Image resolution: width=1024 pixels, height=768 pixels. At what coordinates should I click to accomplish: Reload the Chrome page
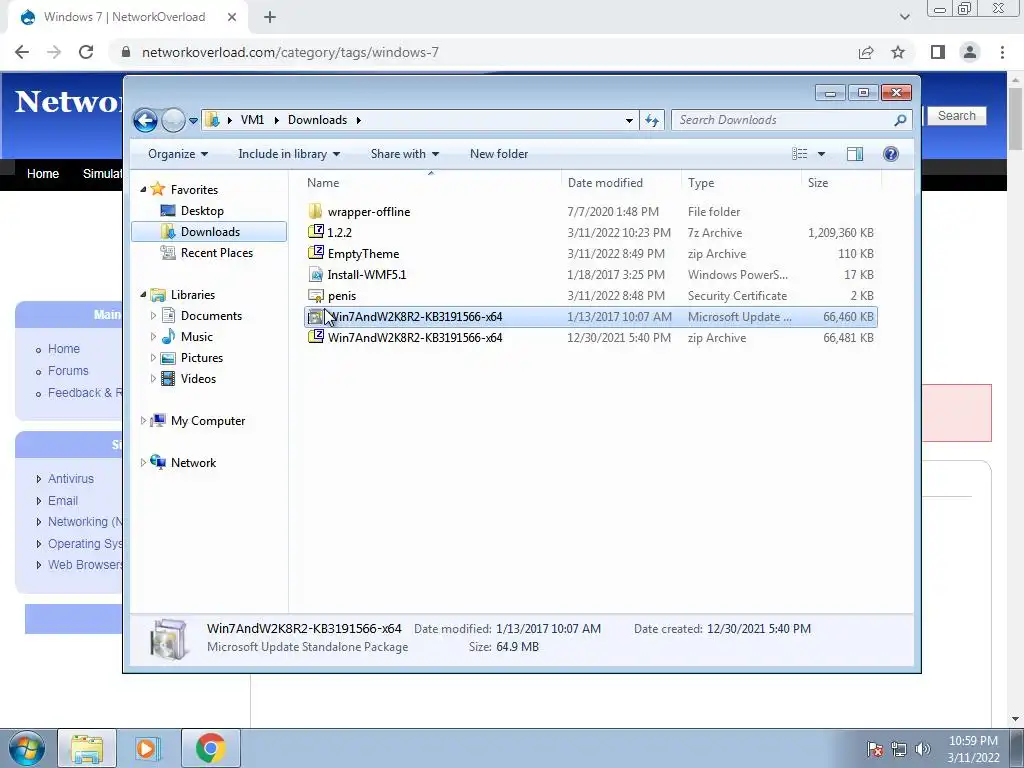86,52
